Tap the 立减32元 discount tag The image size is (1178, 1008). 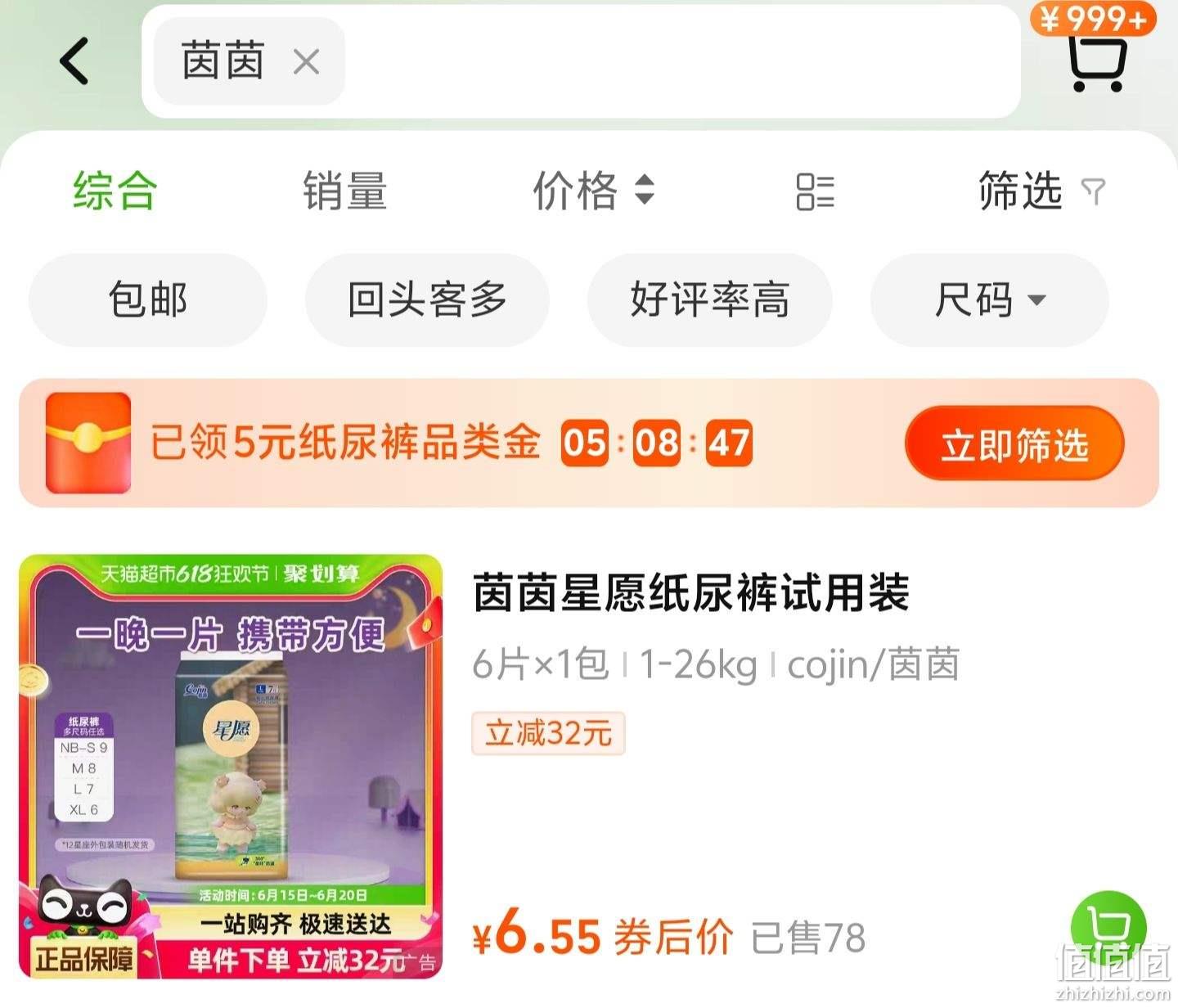coord(548,733)
